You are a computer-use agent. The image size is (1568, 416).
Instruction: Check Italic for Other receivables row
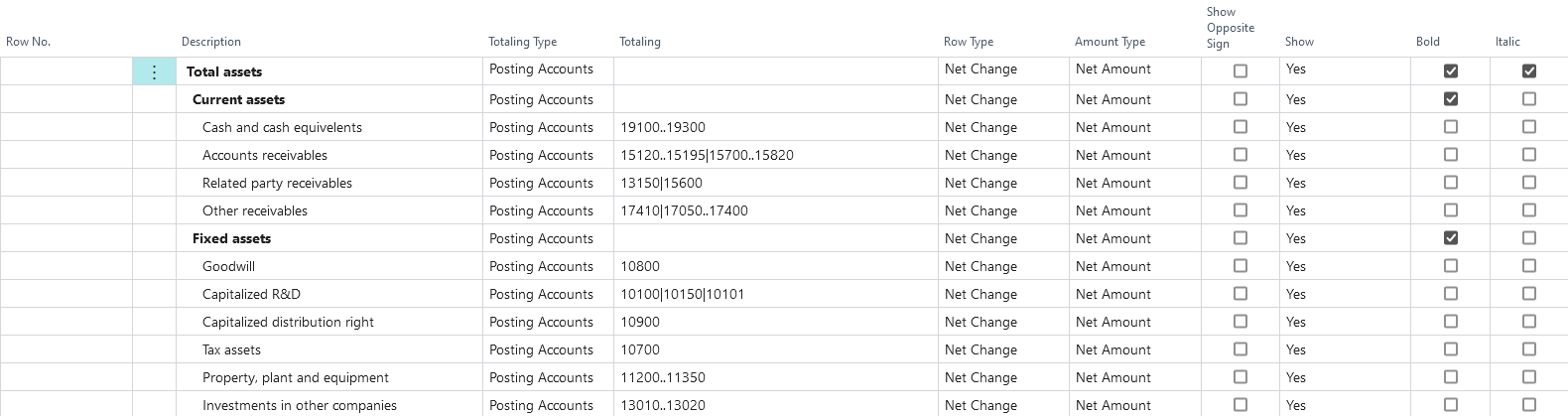1528,210
